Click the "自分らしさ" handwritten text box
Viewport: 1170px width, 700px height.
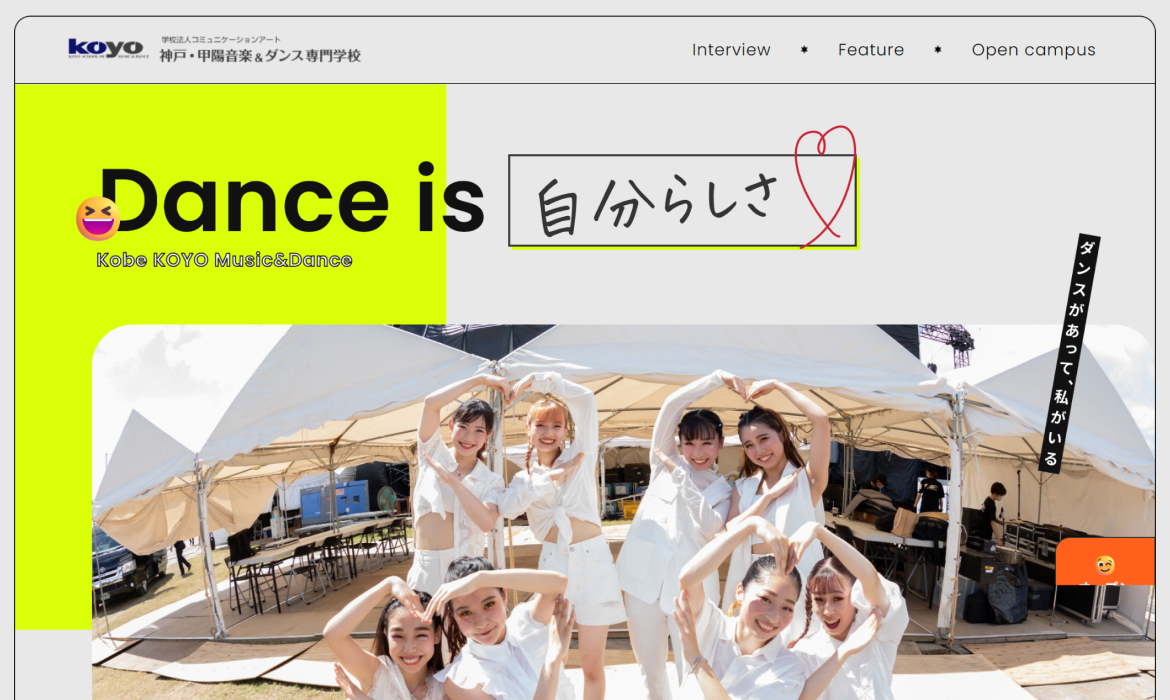pyautogui.click(x=660, y=200)
